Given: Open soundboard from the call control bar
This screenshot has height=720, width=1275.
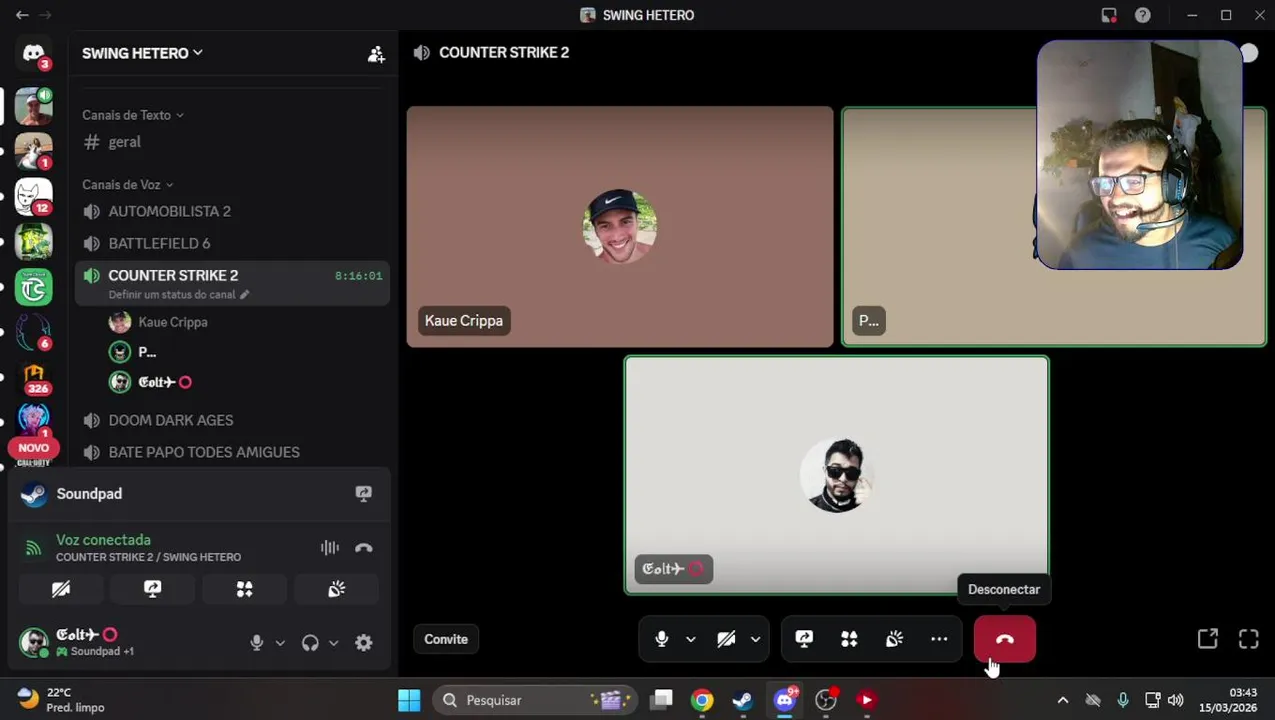Looking at the screenshot, I should [894, 639].
